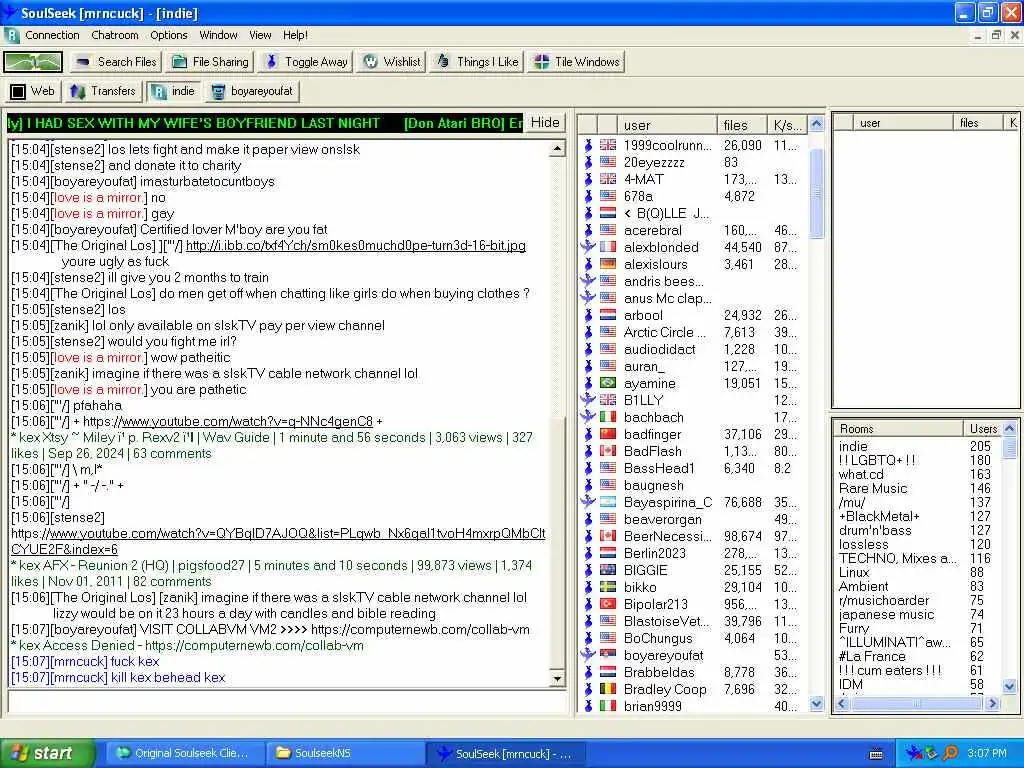Open the Options menu

tap(168, 35)
